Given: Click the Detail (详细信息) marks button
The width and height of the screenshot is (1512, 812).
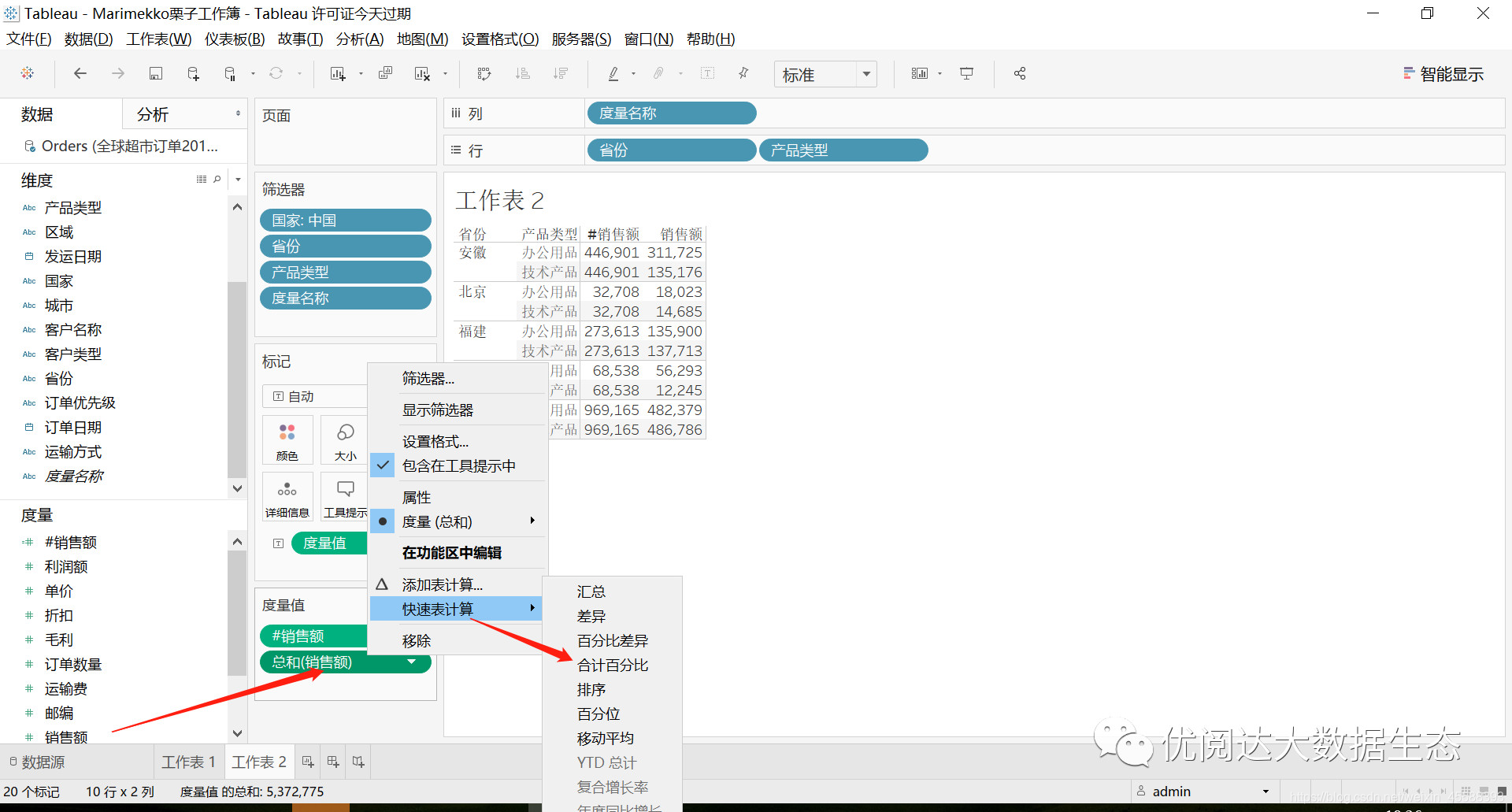Looking at the screenshot, I should click(x=287, y=497).
